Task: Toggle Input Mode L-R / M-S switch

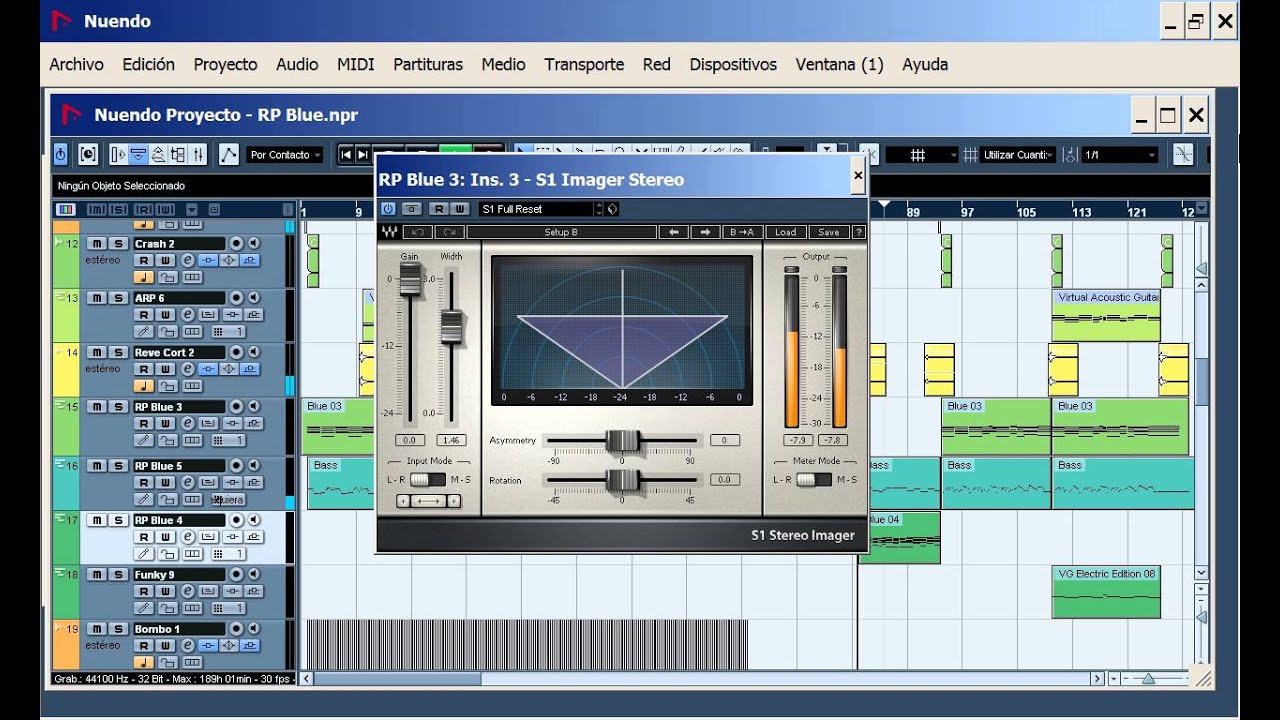Action: point(428,480)
